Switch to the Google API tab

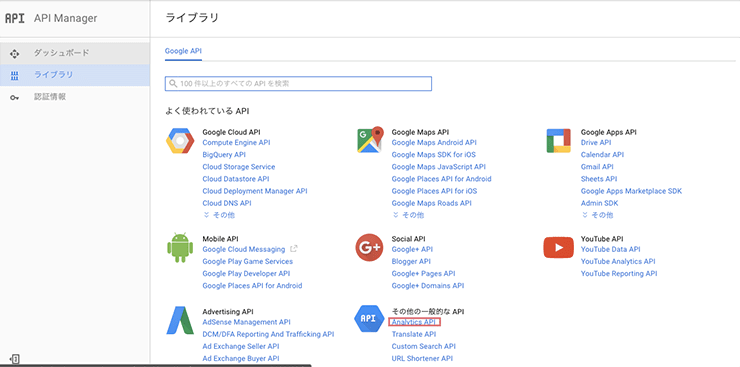[183, 51]
